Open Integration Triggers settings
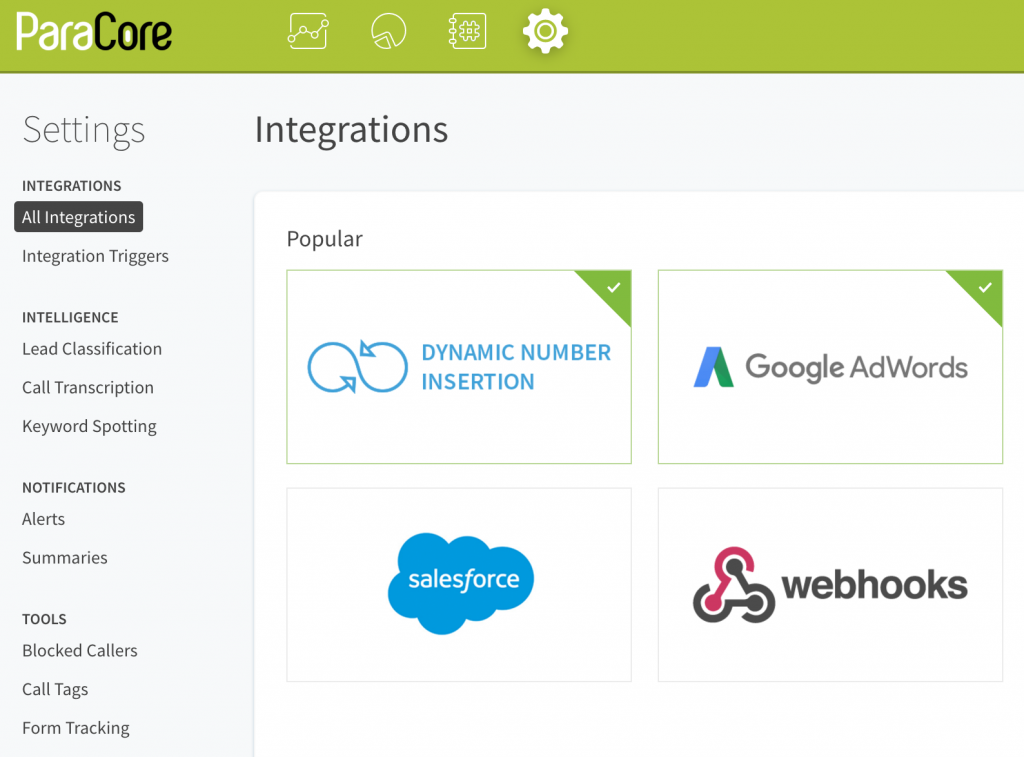Screen dimensions: 1024x757 pos(95,256)
